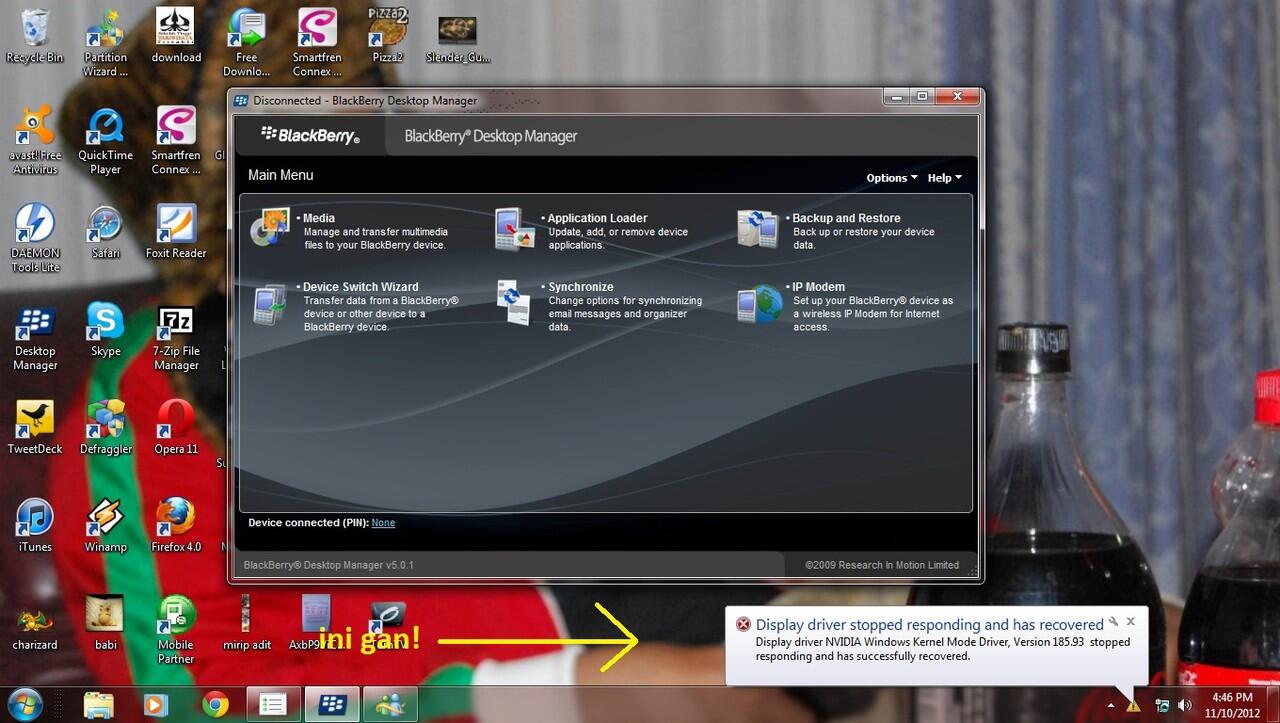The image size is (1280, 723).
Task: Click the BlackBerry Desktop Manager header tab
Action: tap(491, 136)
